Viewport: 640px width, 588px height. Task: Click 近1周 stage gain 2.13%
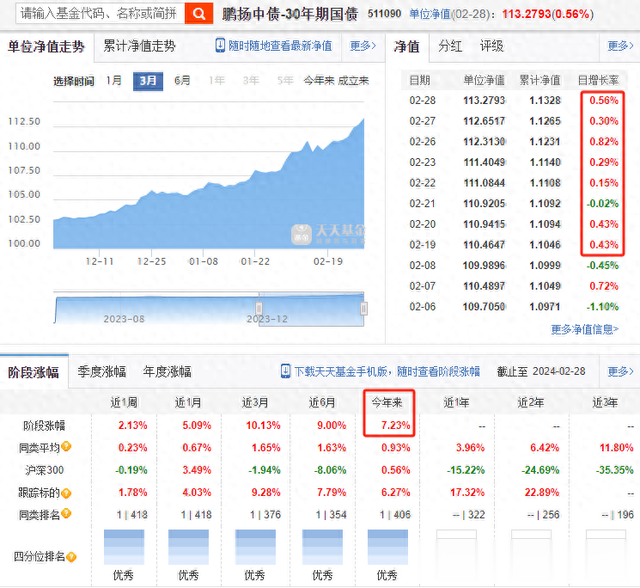pyautogui.click(x=133, y=426)
